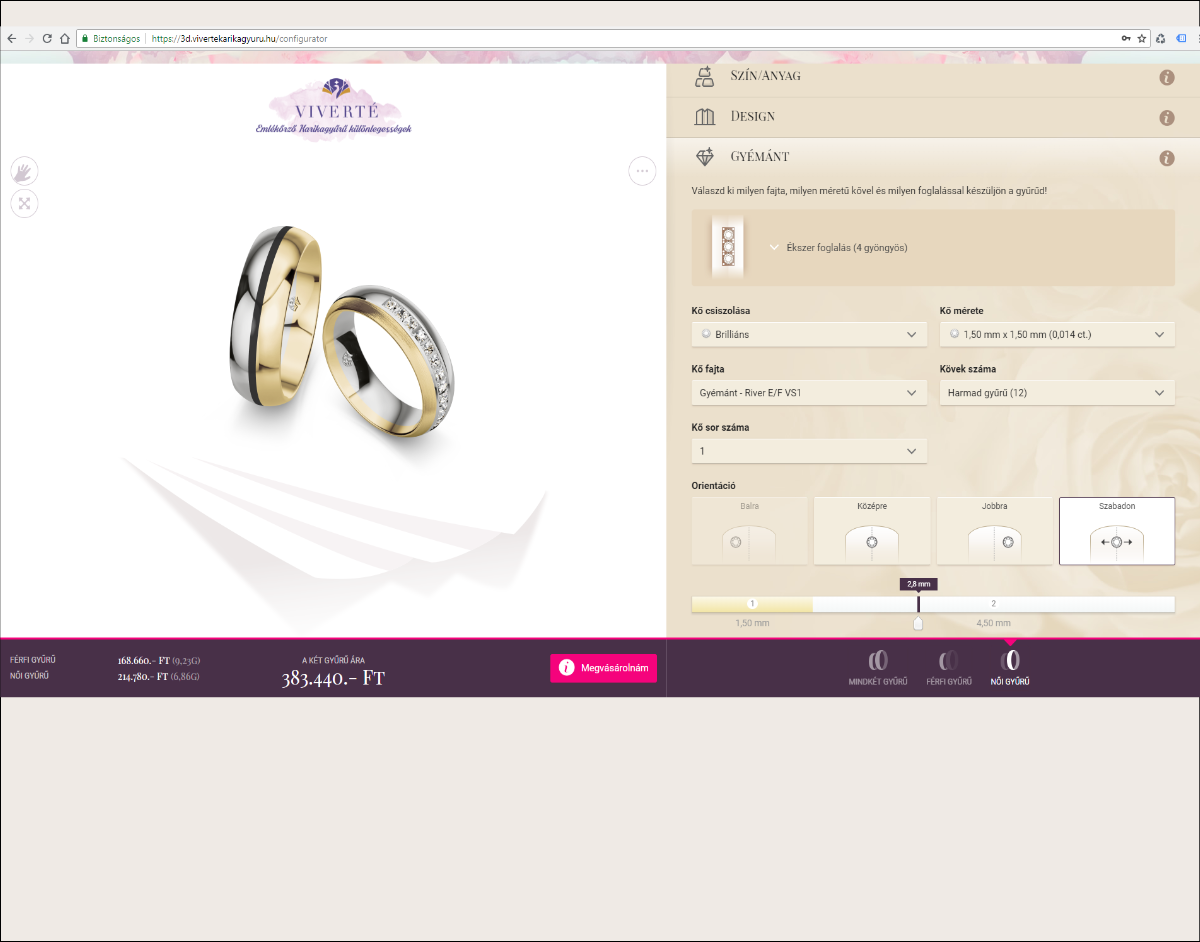Image resolution: width=1200 pixels, height=942 pixels.
Task: Click info icon beside Gyémánt
Action: coord(1166,158)
